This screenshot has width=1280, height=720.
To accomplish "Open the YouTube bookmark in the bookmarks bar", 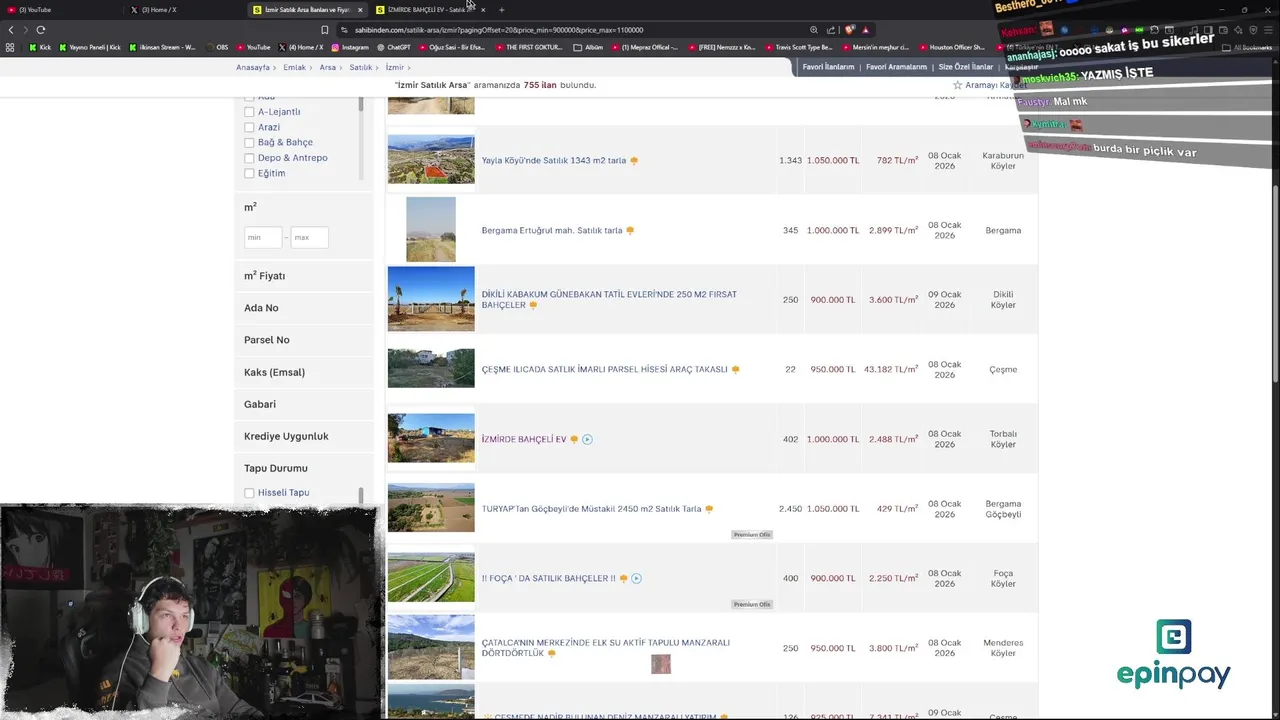I will click(x=253, y=47).
